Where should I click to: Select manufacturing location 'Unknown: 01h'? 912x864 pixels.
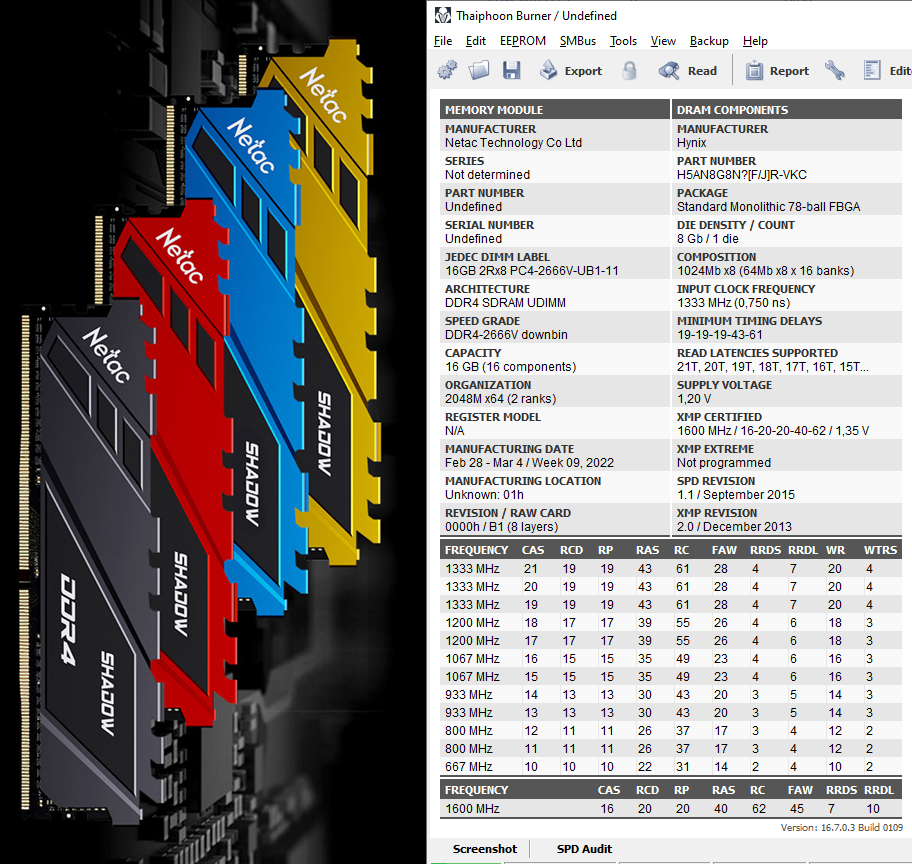point(484,495)
